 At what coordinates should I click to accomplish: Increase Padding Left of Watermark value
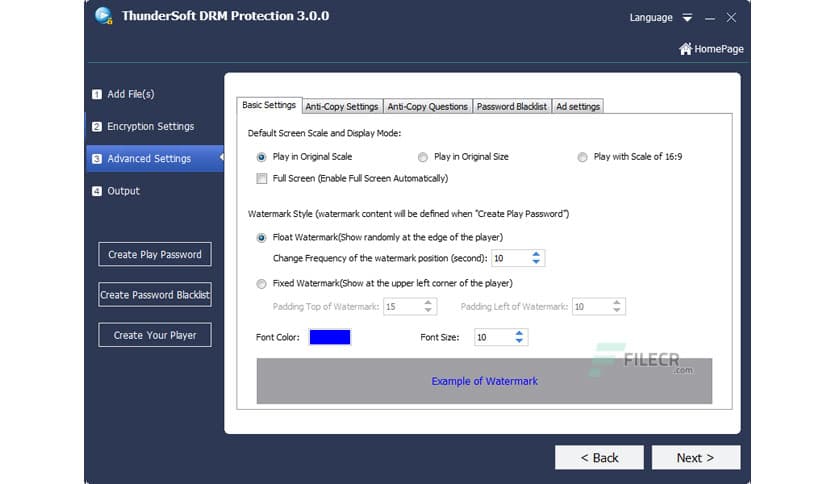click(617, 303)
